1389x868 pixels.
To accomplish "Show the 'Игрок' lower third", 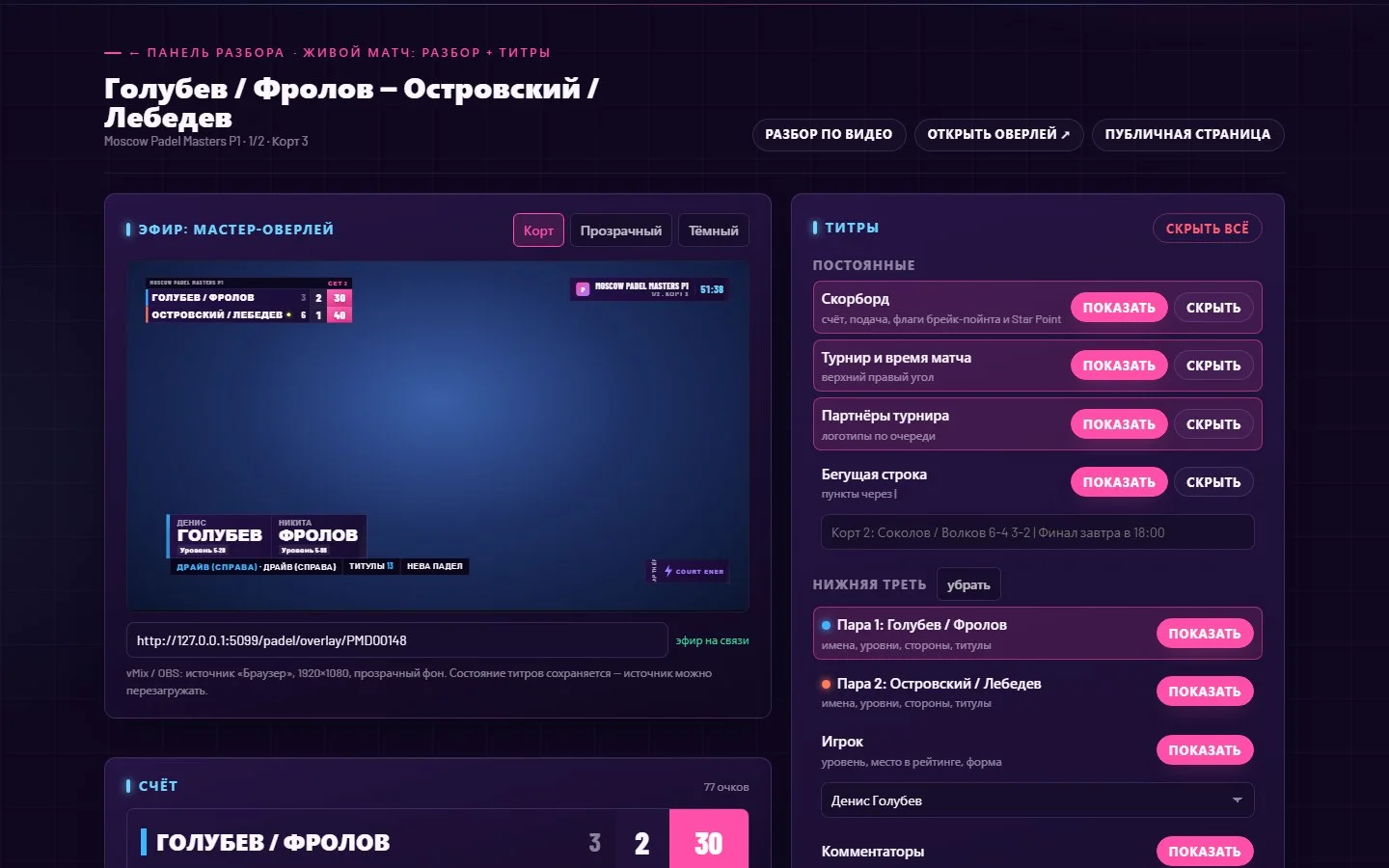I will coord(1205,750).
